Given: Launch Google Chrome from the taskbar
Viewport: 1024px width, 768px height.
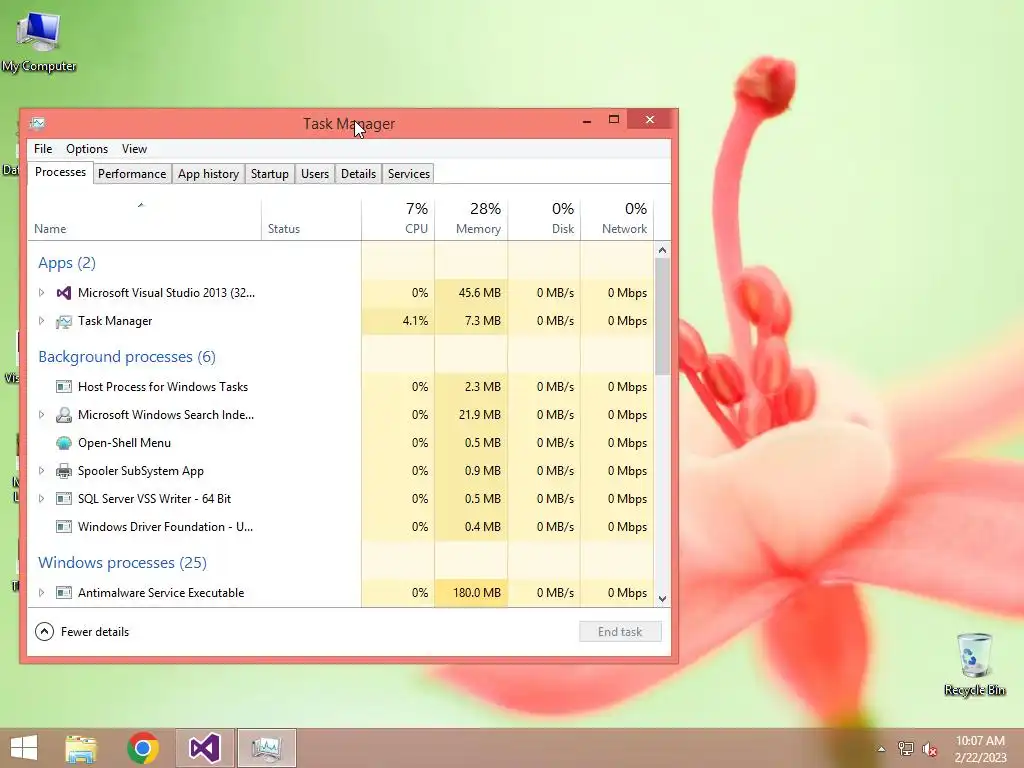Looking at the screenshot, I should click(x=143, y=748).
